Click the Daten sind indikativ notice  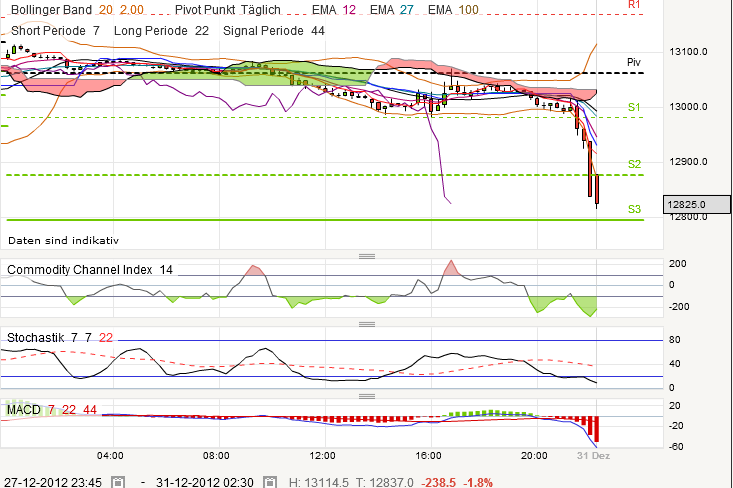click(64, 241)
